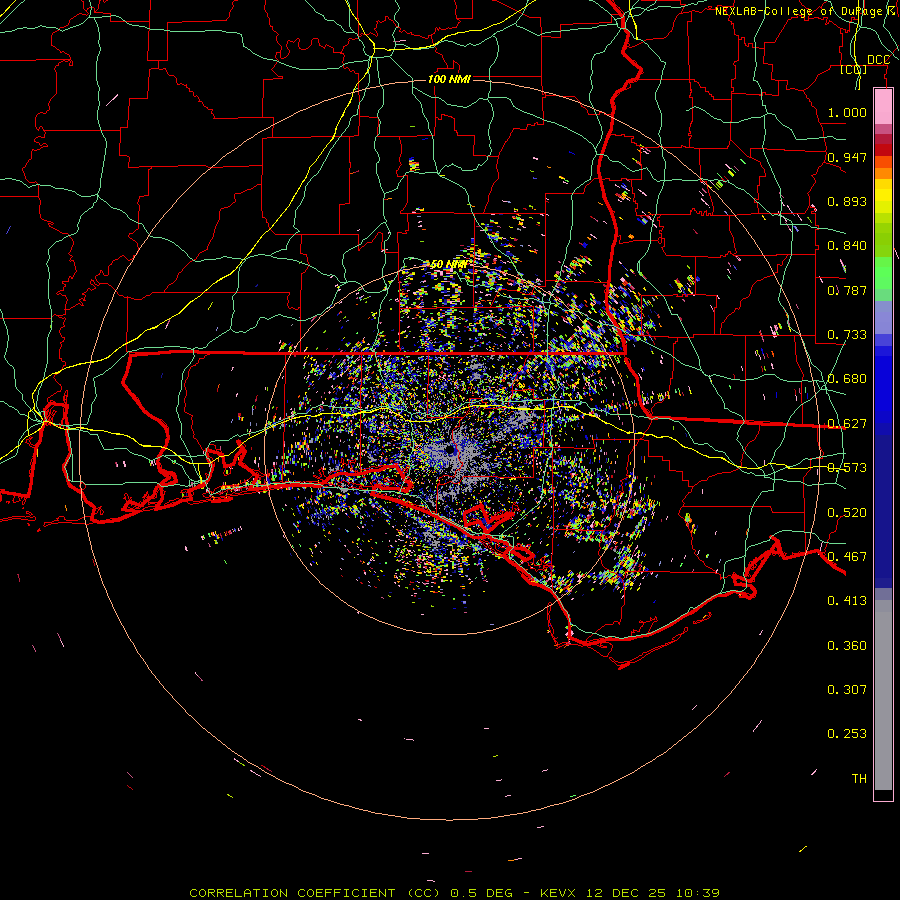900x900 pixels.
Task: Click the 0.840 legend value
Action: coord(847,246)
